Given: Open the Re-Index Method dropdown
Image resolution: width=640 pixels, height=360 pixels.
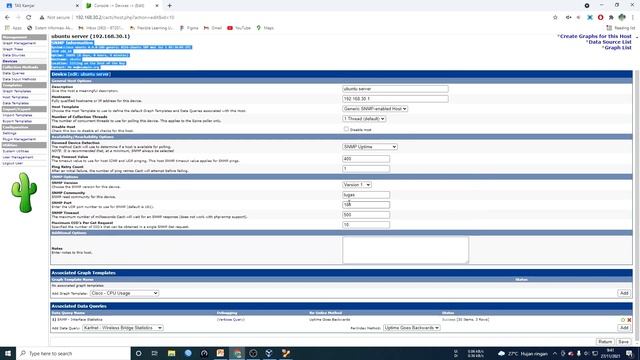Looking at the screenshot, I should point(411,328).
